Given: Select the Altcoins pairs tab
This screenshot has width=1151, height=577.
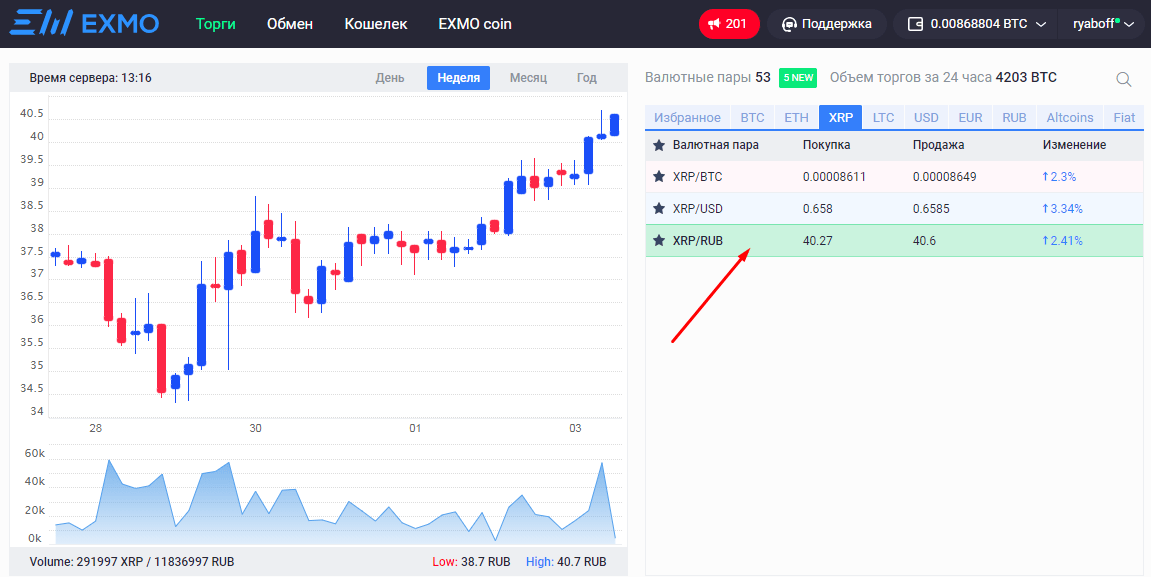Looking at the screenshot, I should point(1070,117).
